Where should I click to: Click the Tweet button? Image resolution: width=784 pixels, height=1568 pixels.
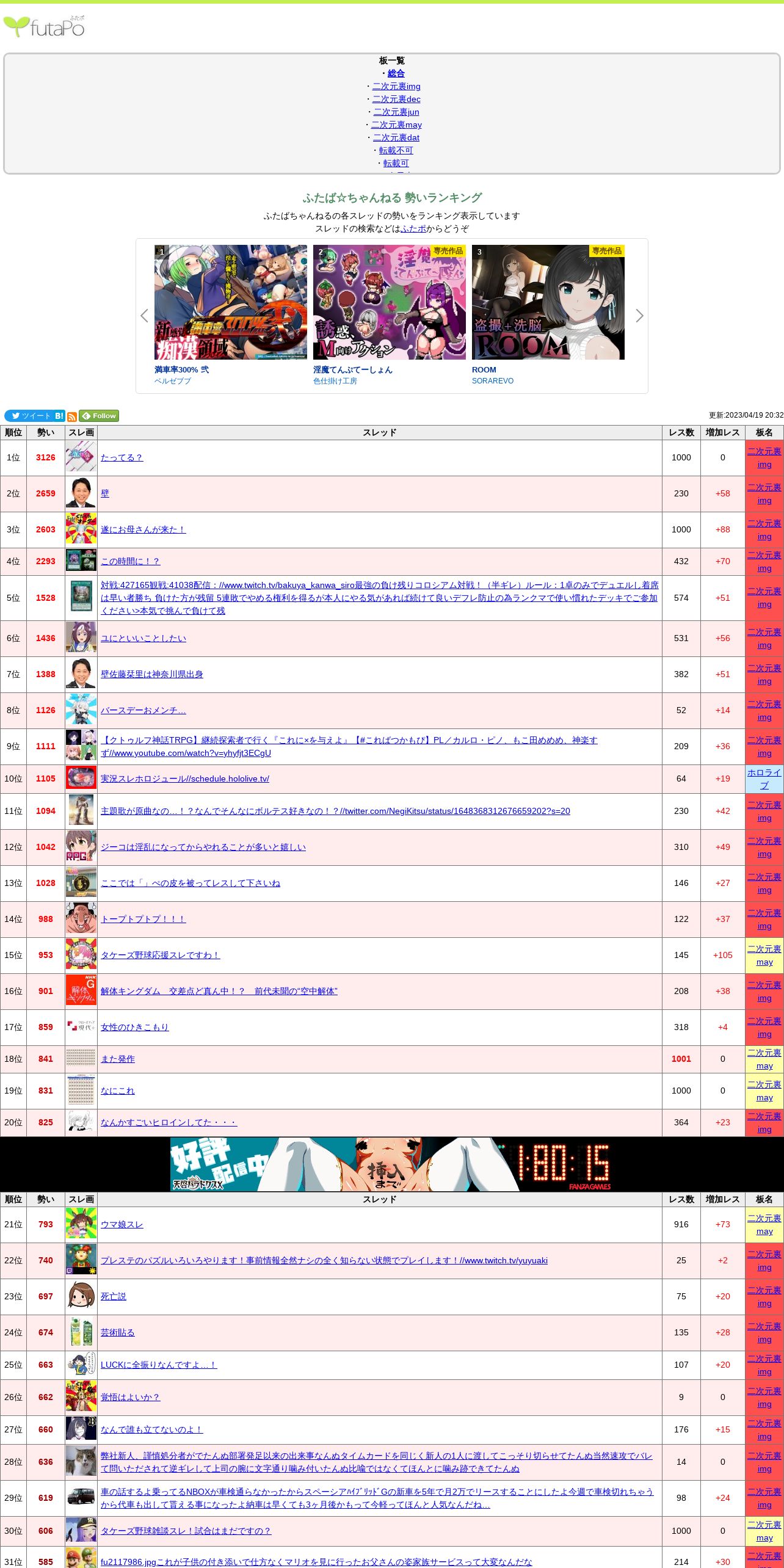click(29, 416)
